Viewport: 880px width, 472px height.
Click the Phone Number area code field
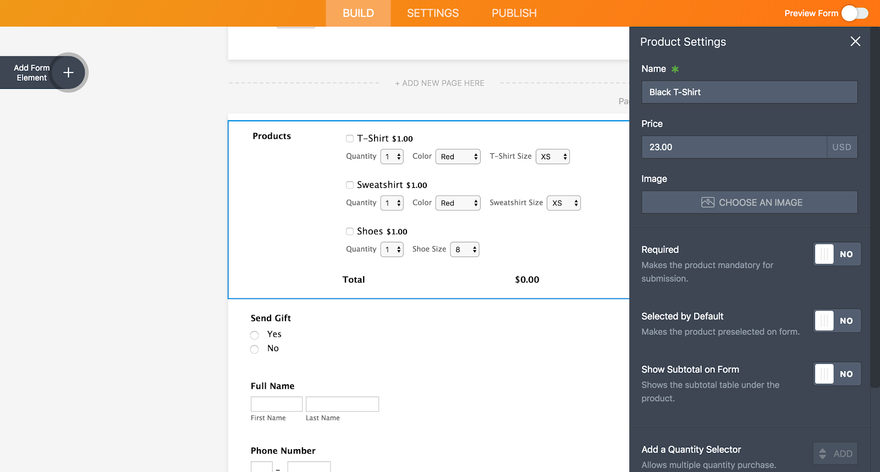262,467
